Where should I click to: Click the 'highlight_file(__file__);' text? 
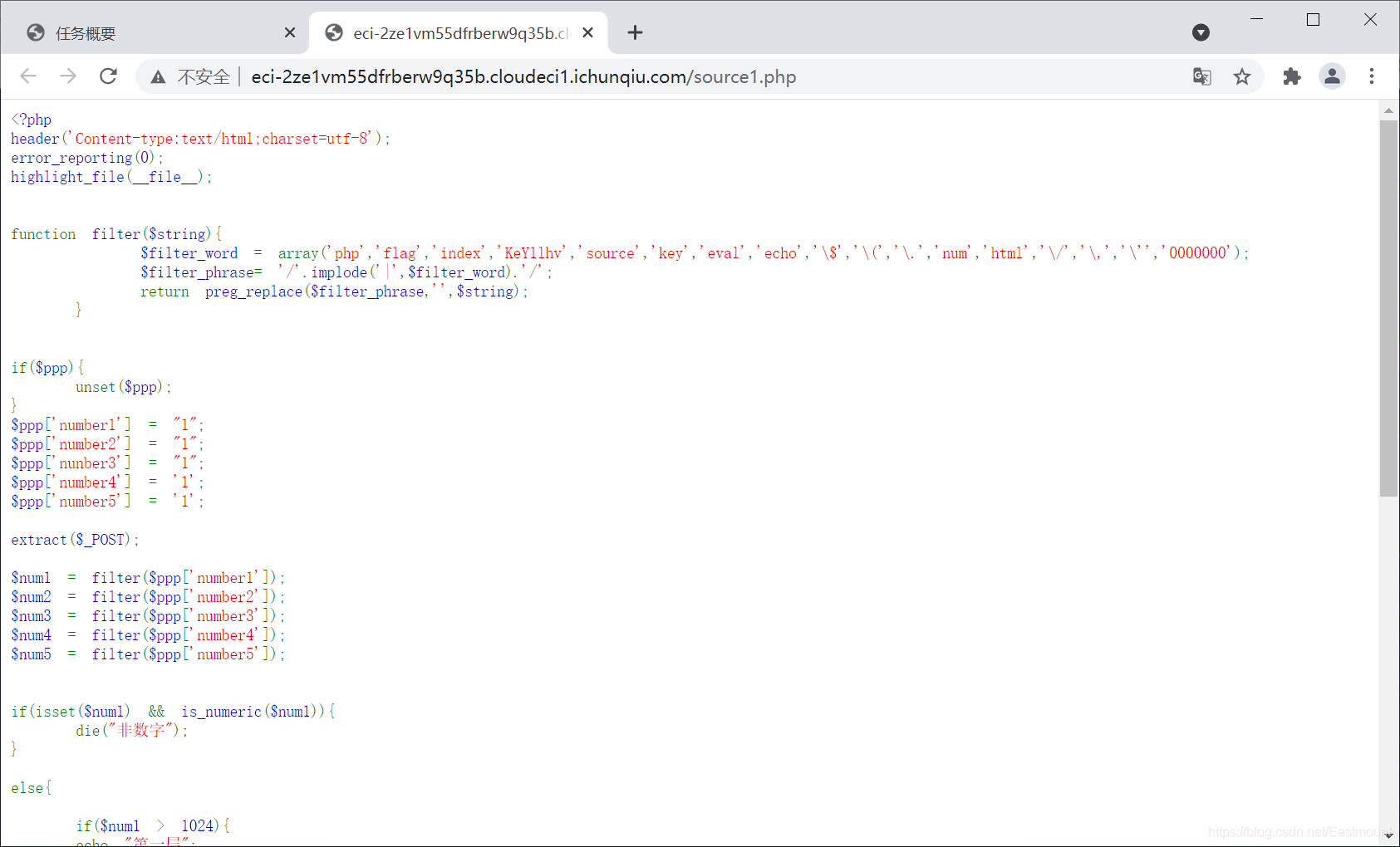111,177
